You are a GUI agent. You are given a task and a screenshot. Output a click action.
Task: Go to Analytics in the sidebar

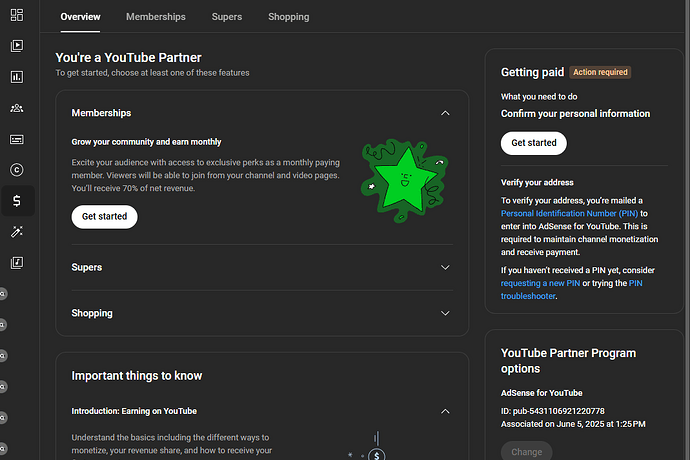click(17, 76)
